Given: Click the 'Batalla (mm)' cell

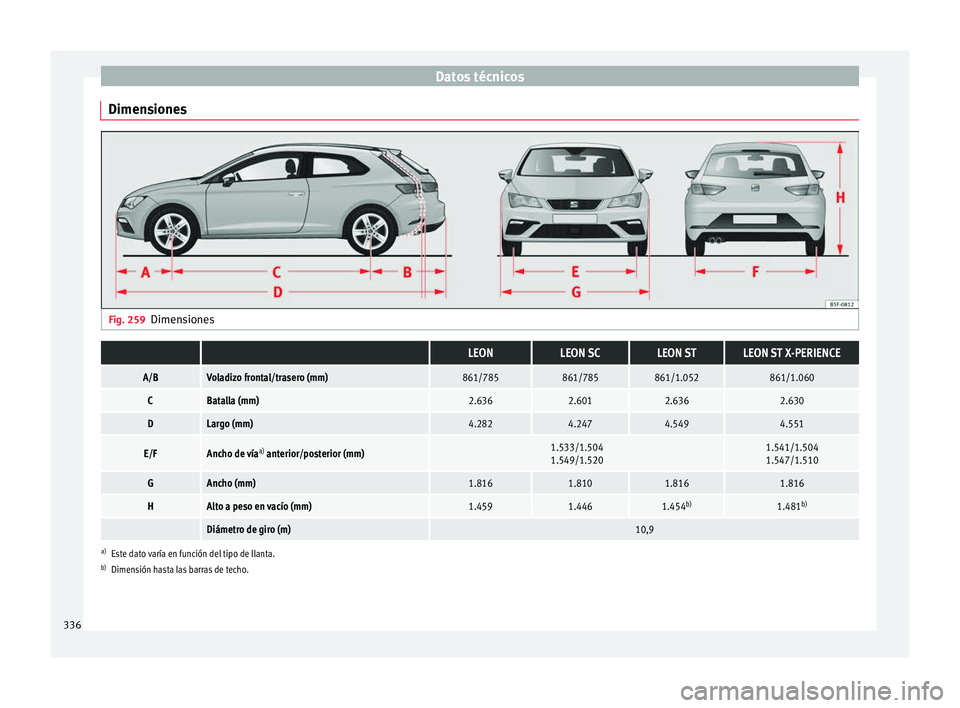Looking at the screenshot, I should point(315,401).
